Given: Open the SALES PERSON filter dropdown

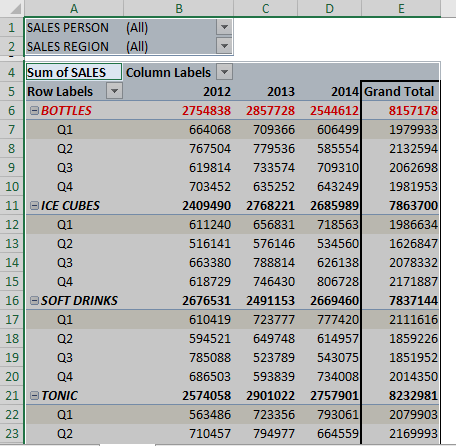Looking at the screenshot, I should [x=224, y=27].
